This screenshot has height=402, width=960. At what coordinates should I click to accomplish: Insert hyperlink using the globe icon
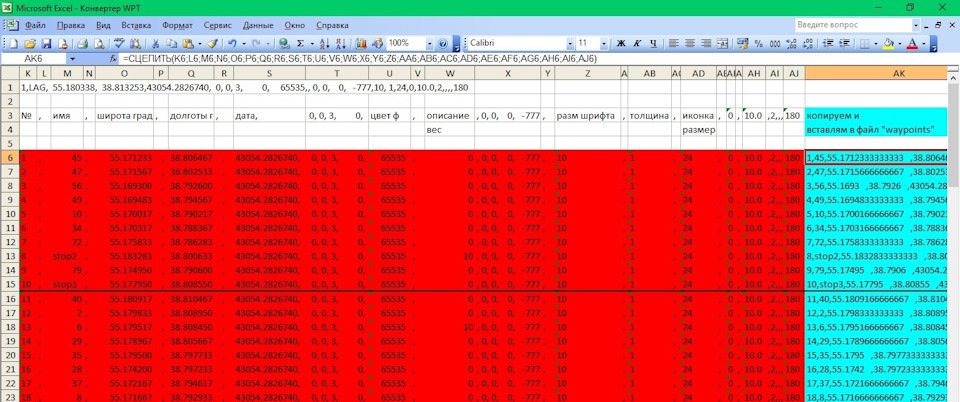[x=285, y=44]
